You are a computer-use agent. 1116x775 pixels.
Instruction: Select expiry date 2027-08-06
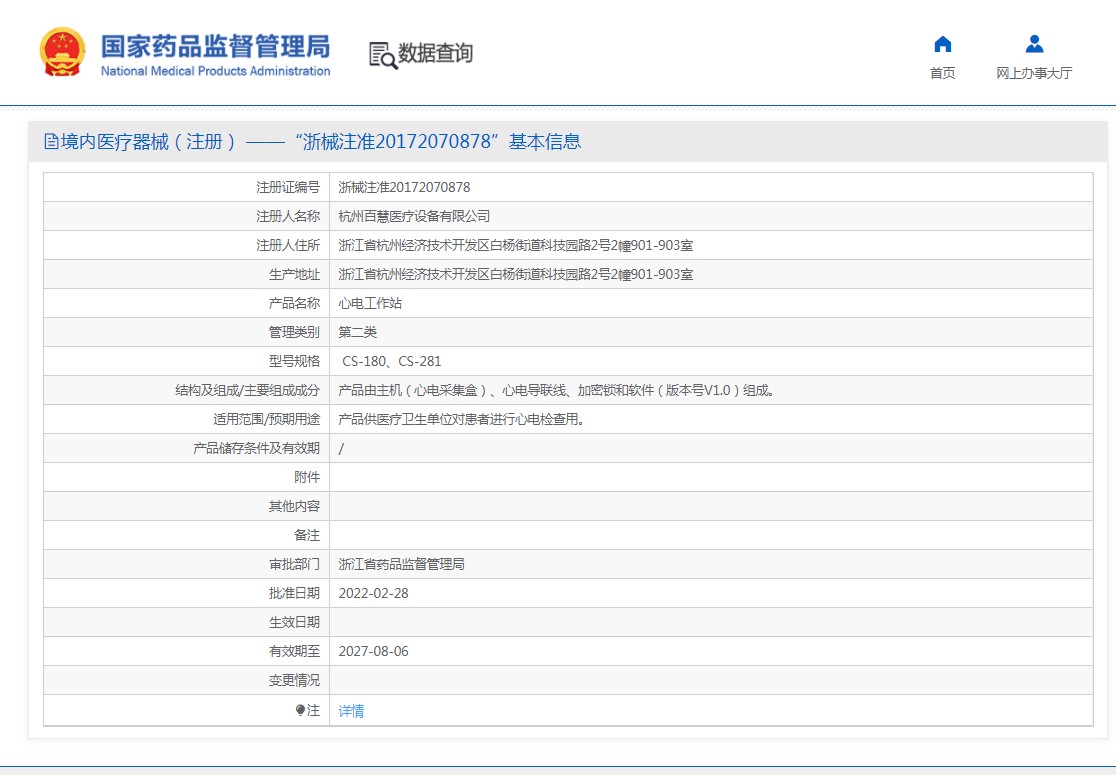click(x=374, y=651)
